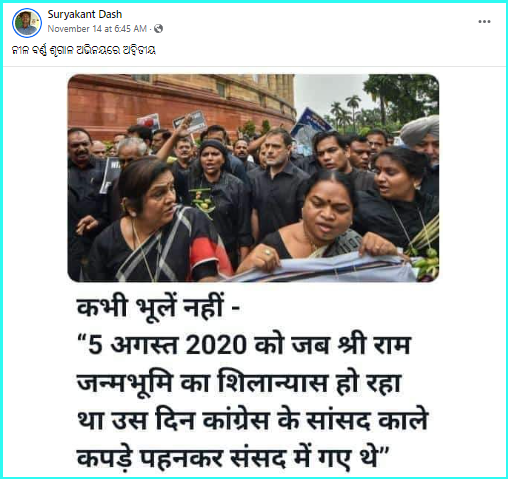Open the November 14 at 6:45 AM timestamp
Screen dimensions: 508x479
click(97, 29)
